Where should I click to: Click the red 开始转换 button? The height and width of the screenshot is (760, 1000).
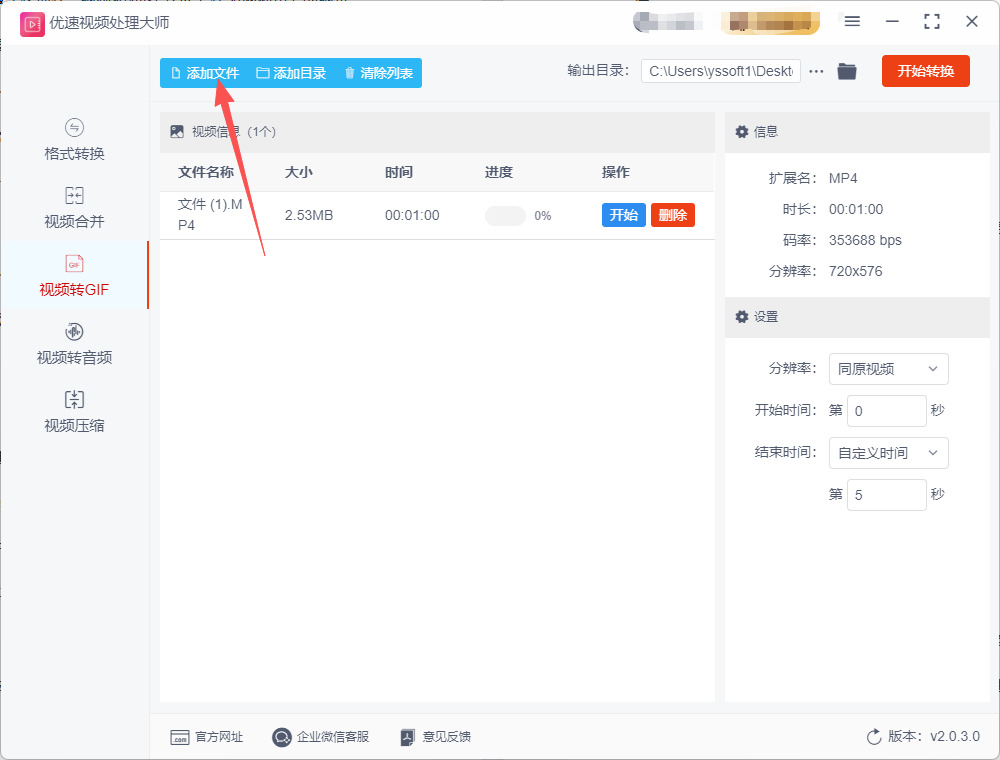[925, 71]
